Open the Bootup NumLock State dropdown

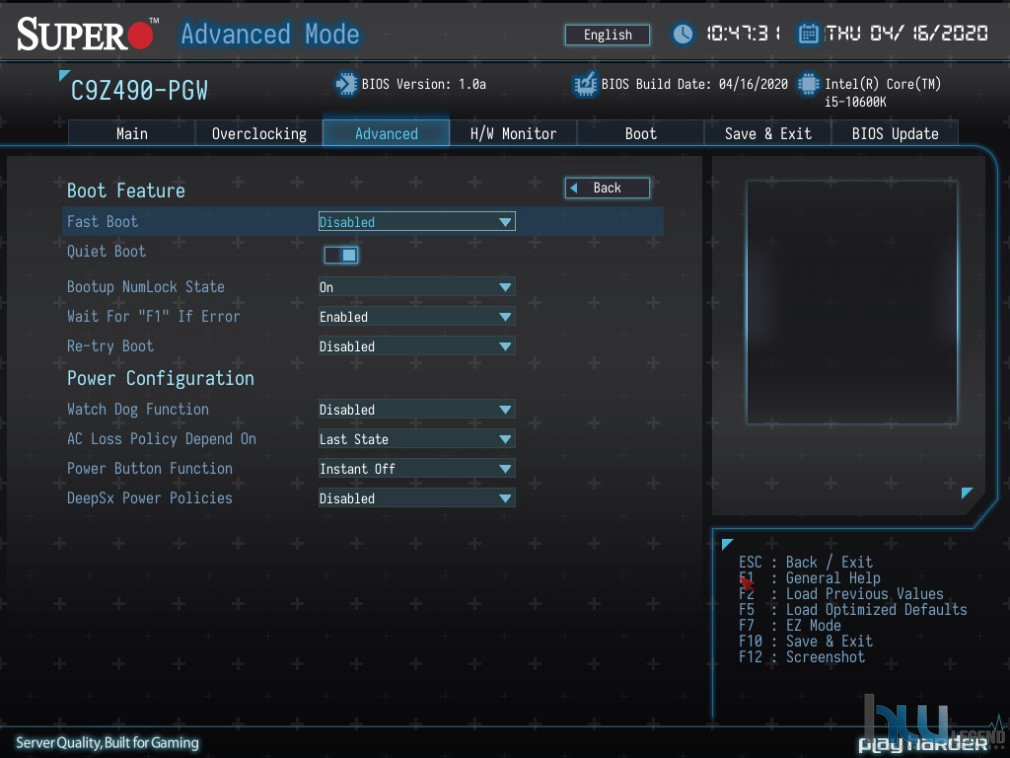point(417,287)
